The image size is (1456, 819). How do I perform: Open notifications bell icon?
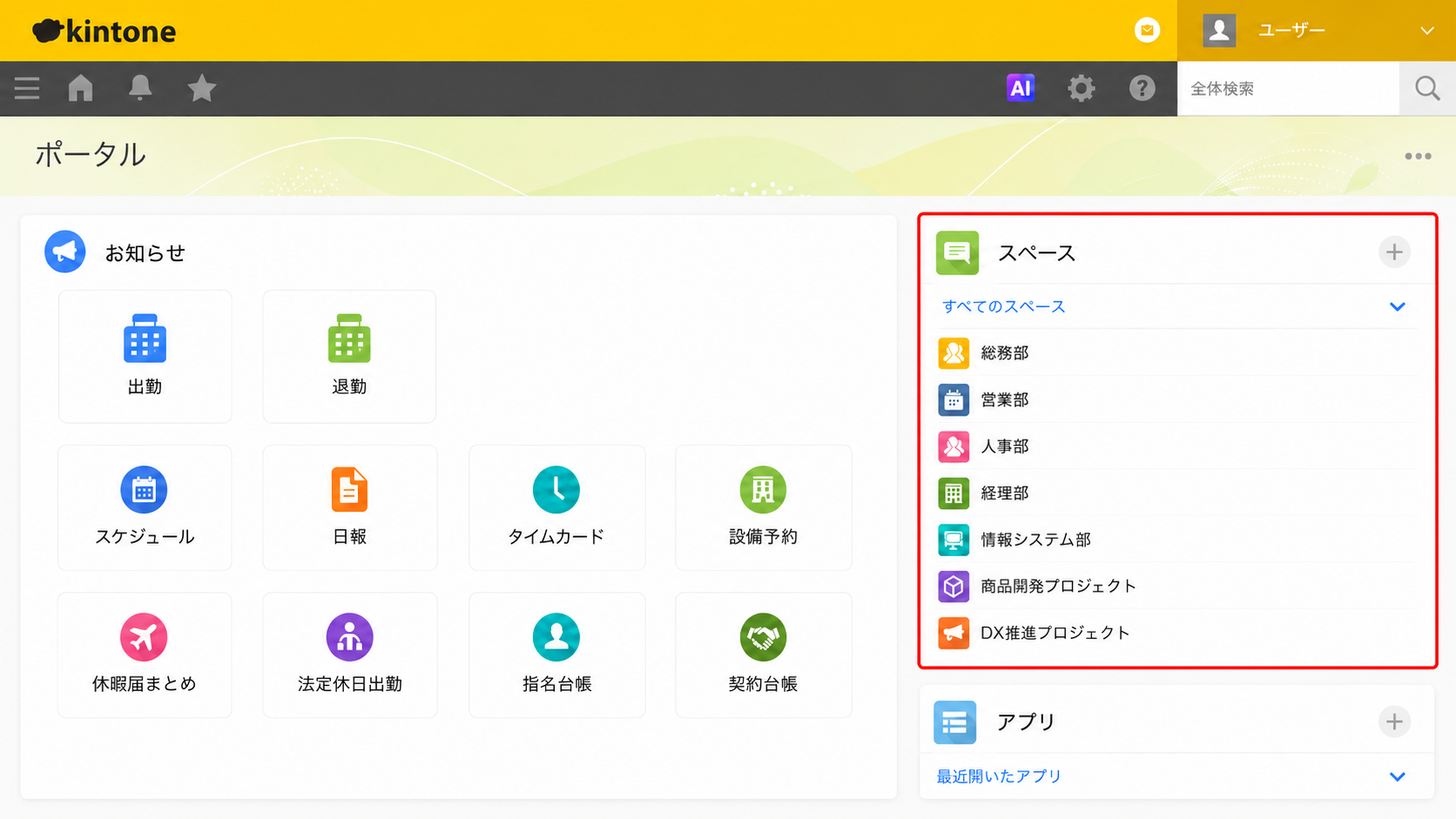click(140, 88)
